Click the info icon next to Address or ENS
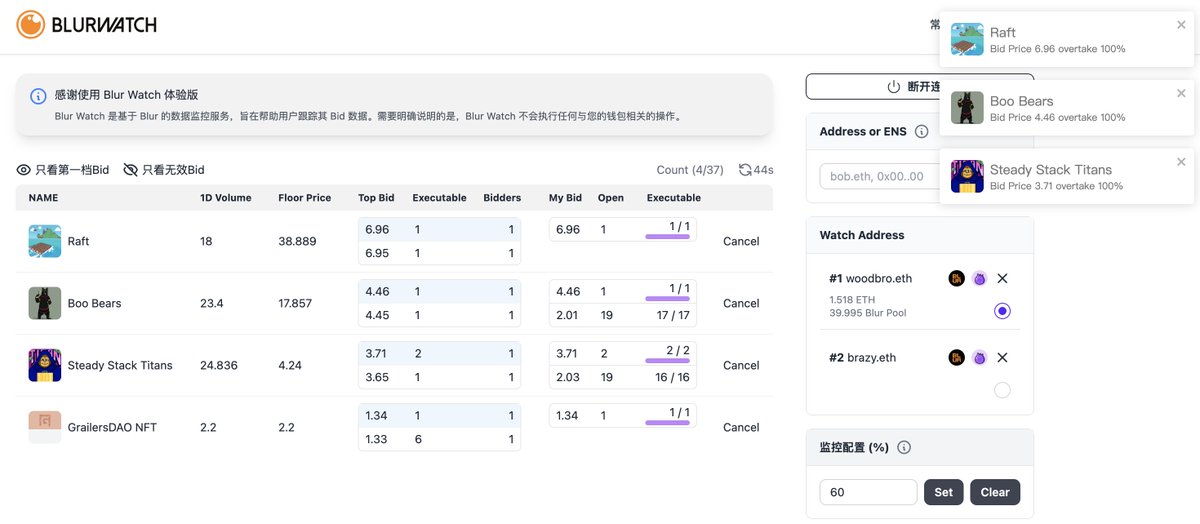Viewport: 1200px width, 524px height. pyautogui.click(x=922, y=131)
